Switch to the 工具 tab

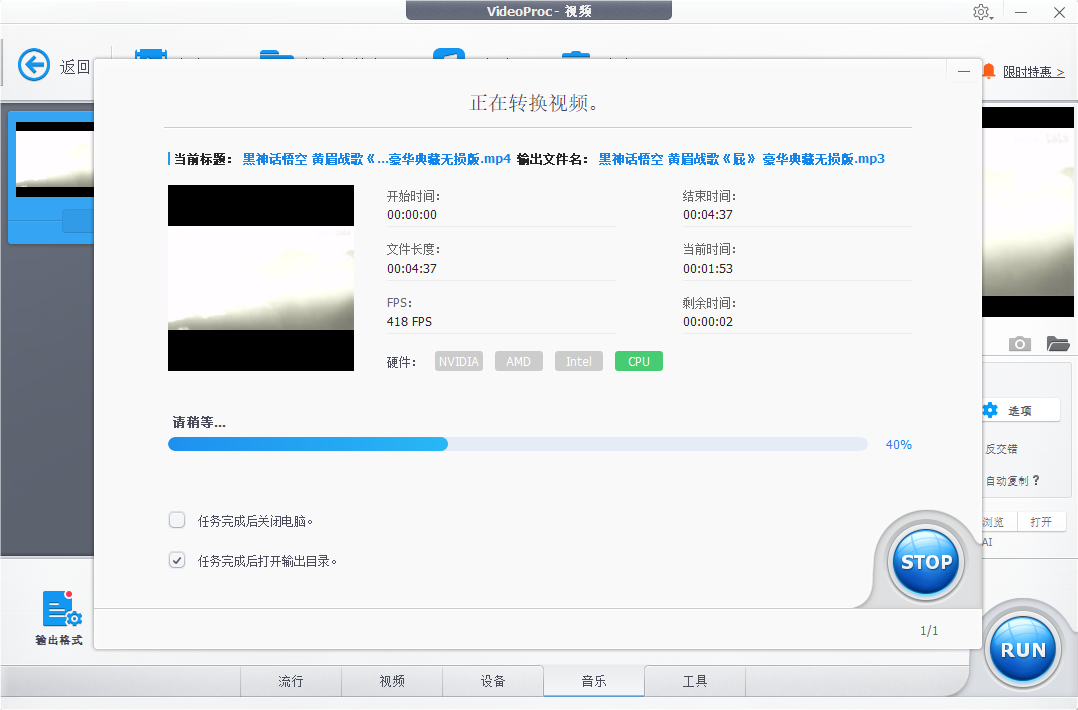click(x=694, y=681)
